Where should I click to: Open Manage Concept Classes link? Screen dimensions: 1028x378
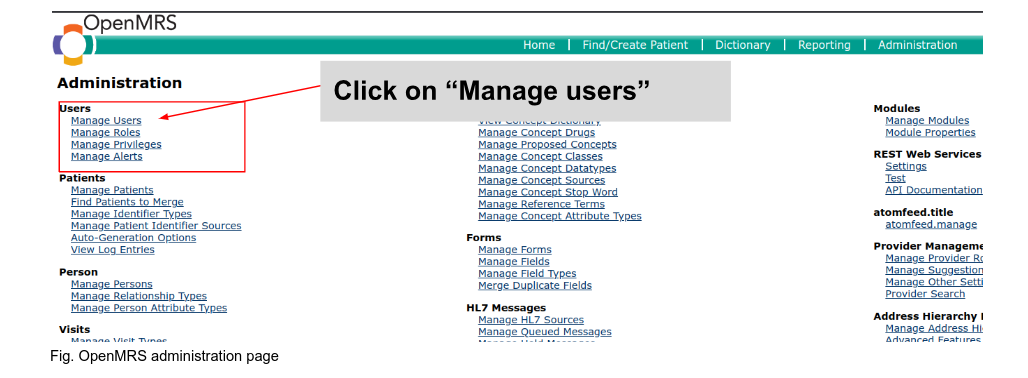(540, 156)
